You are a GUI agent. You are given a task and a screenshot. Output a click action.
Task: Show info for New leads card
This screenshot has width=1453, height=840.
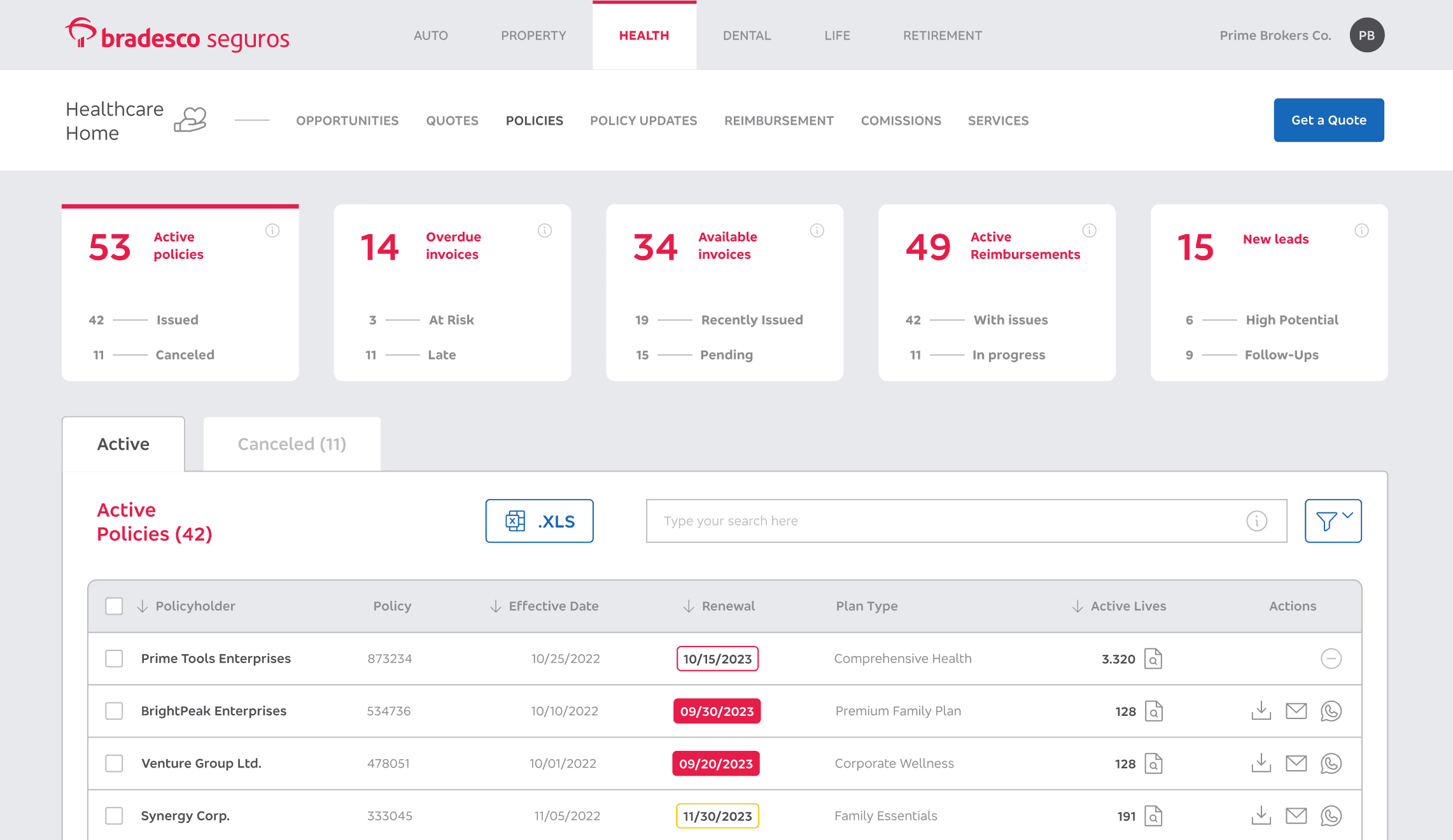pos(1362,230)
